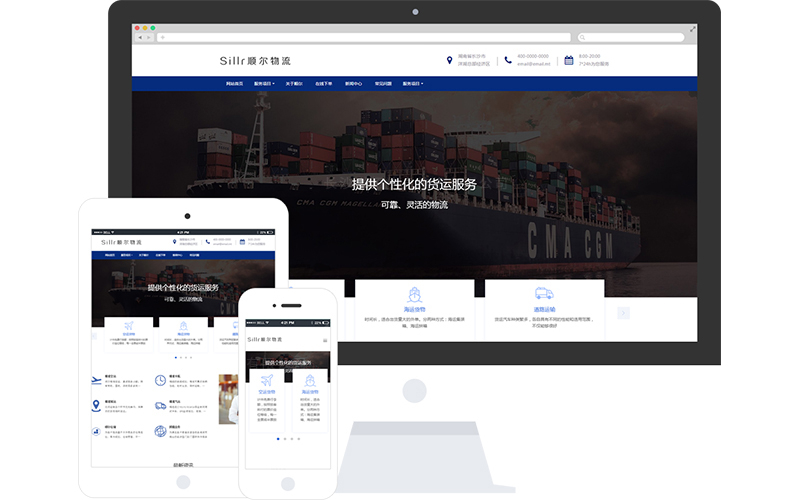The image size is (800, 500).
Task: Open 网站首页 in the desktop navigation bar
Action: [235, 84]
